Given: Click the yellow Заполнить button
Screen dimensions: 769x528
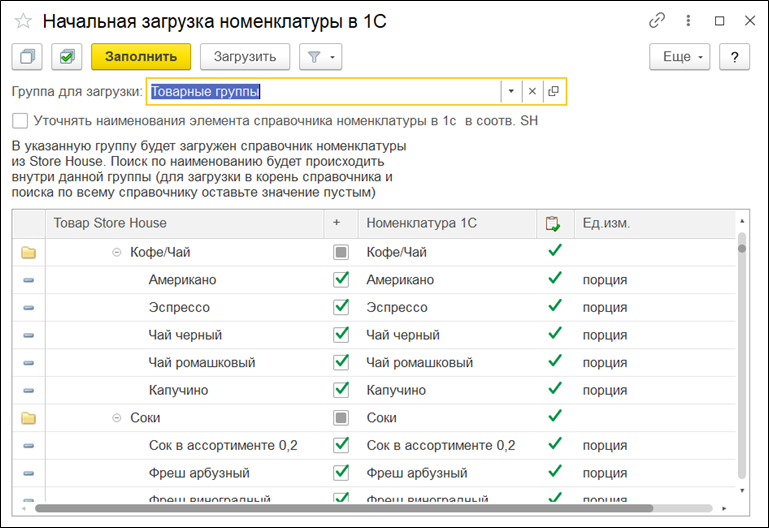Looking at the screenshot, I should coord(140,57).
